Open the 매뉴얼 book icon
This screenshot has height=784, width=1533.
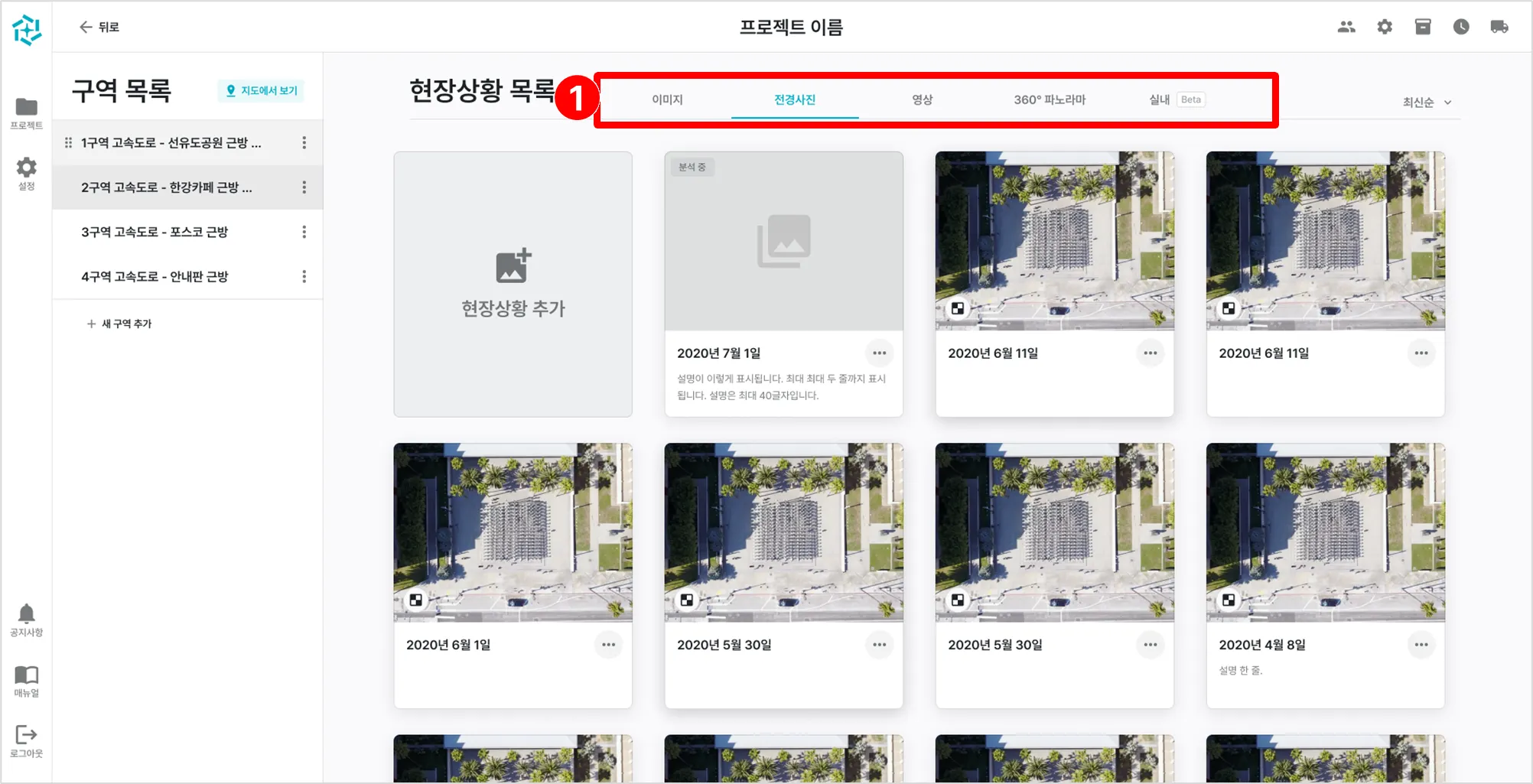pyautogui.click(x=26, y=681)
